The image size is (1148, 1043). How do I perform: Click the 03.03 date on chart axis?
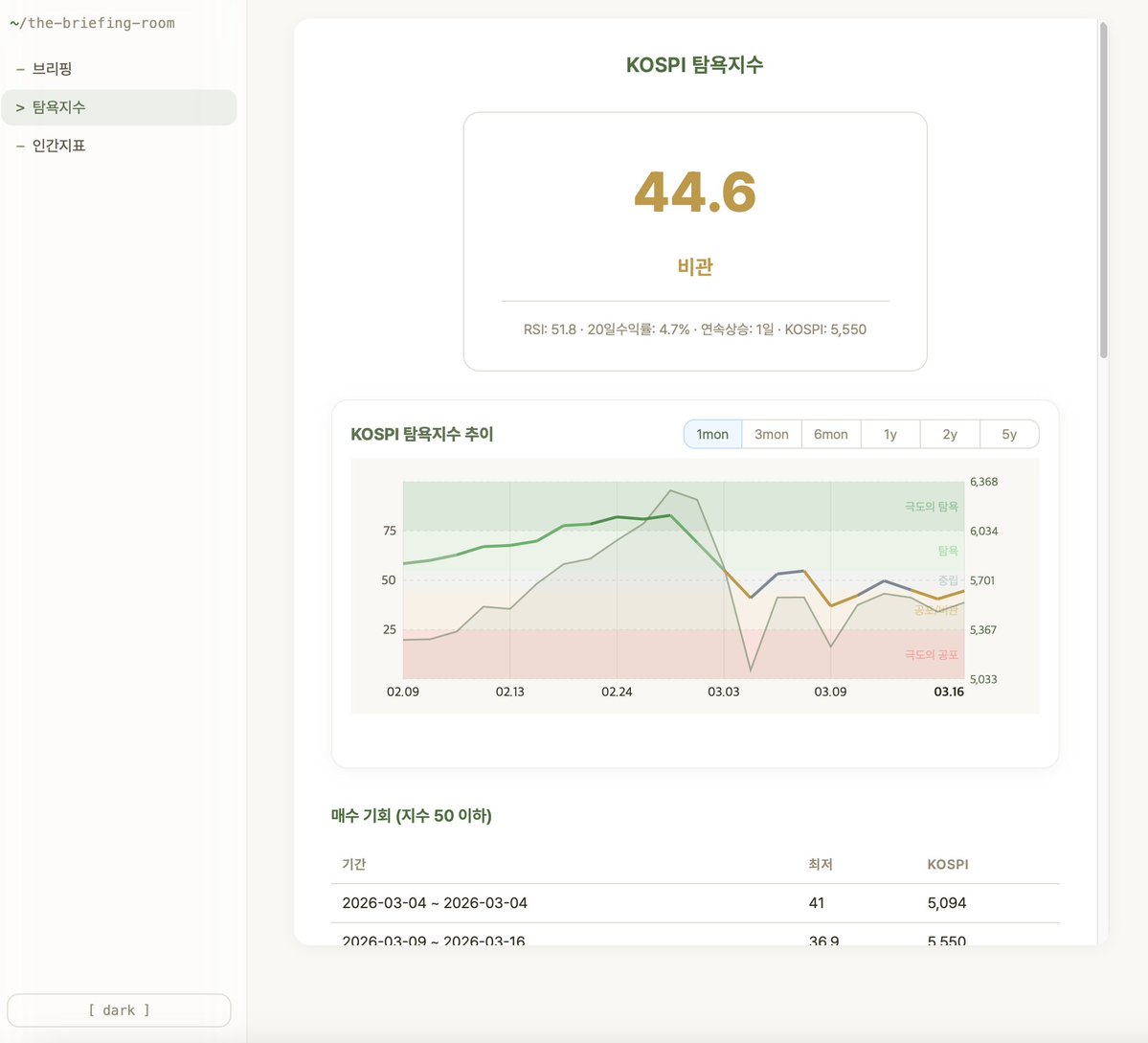[723, 692]
